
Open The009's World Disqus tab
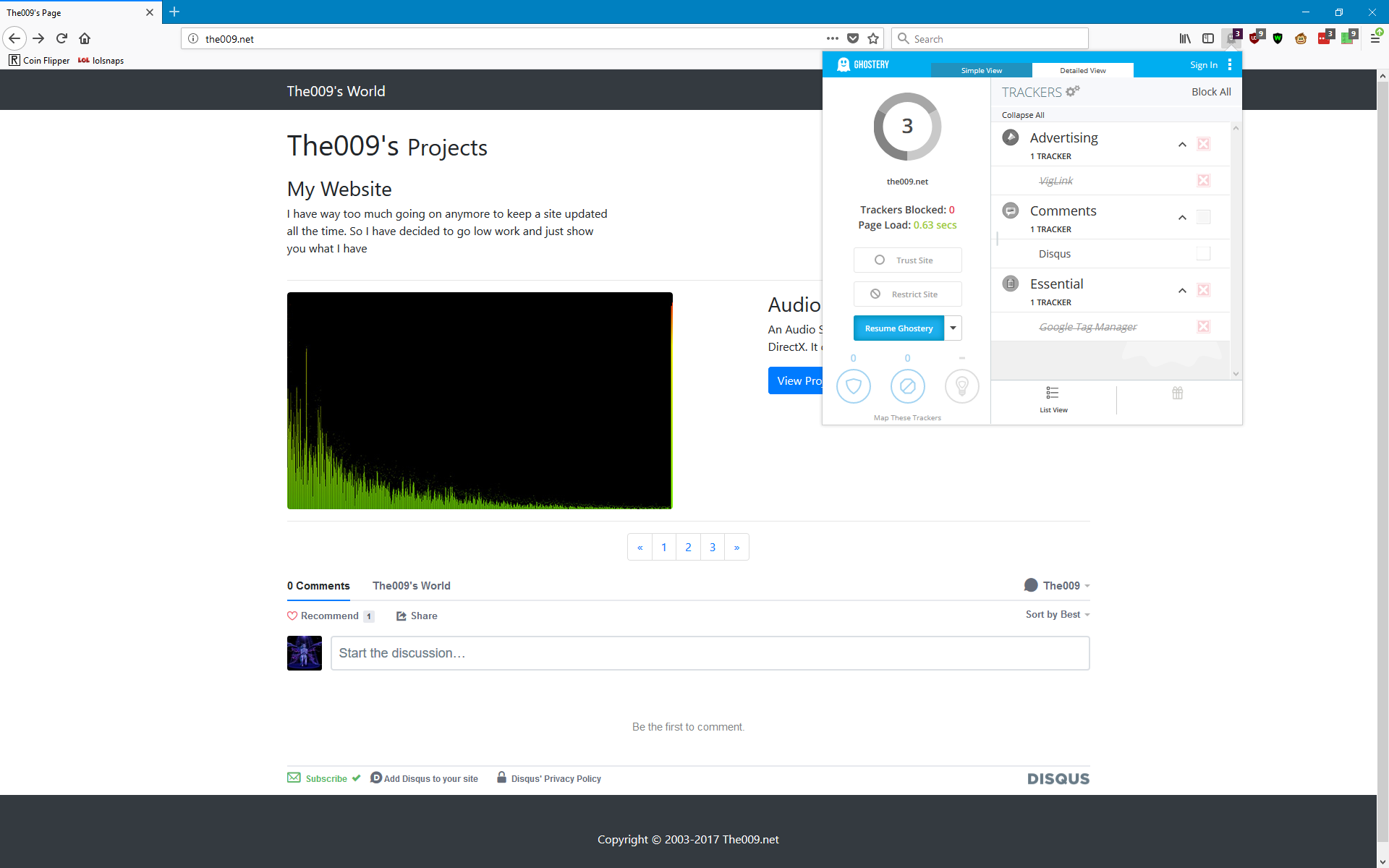[x=411, y=585]
